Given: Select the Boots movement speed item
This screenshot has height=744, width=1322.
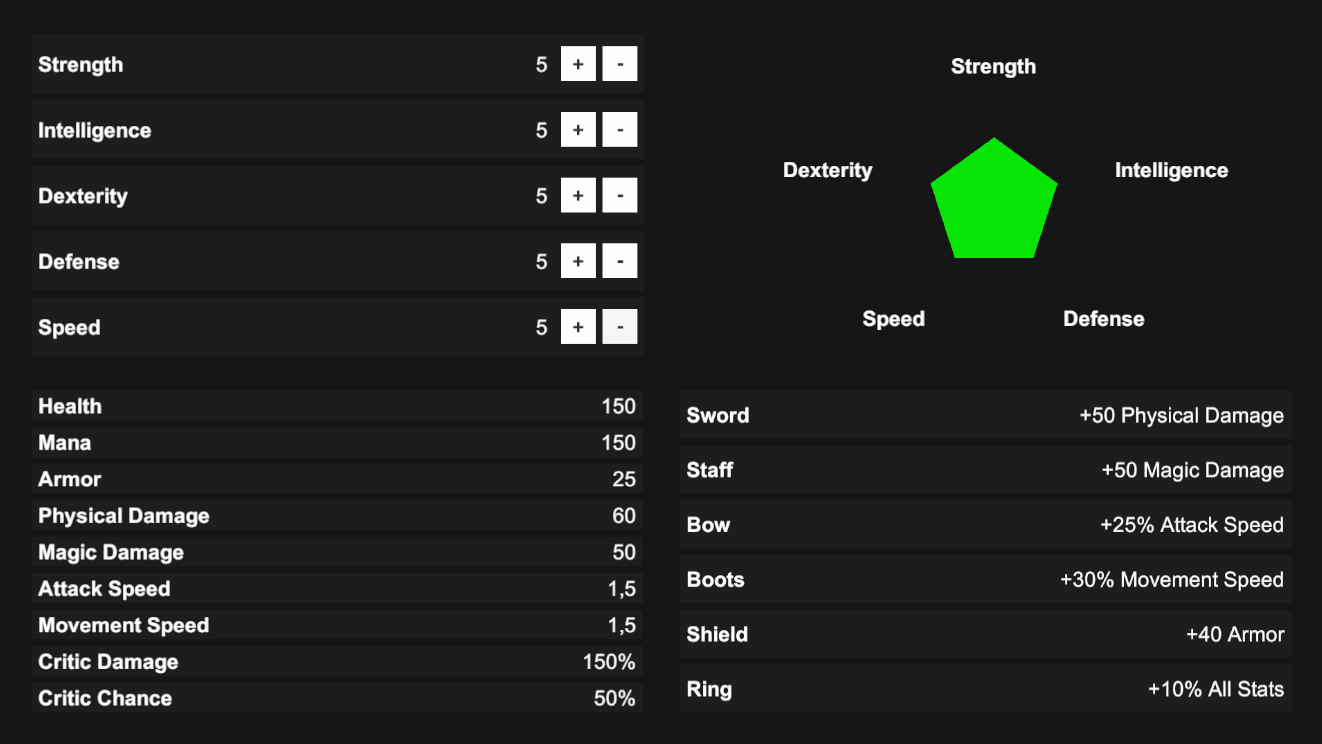Looking at the screenshot, I should tap(985, 580).
